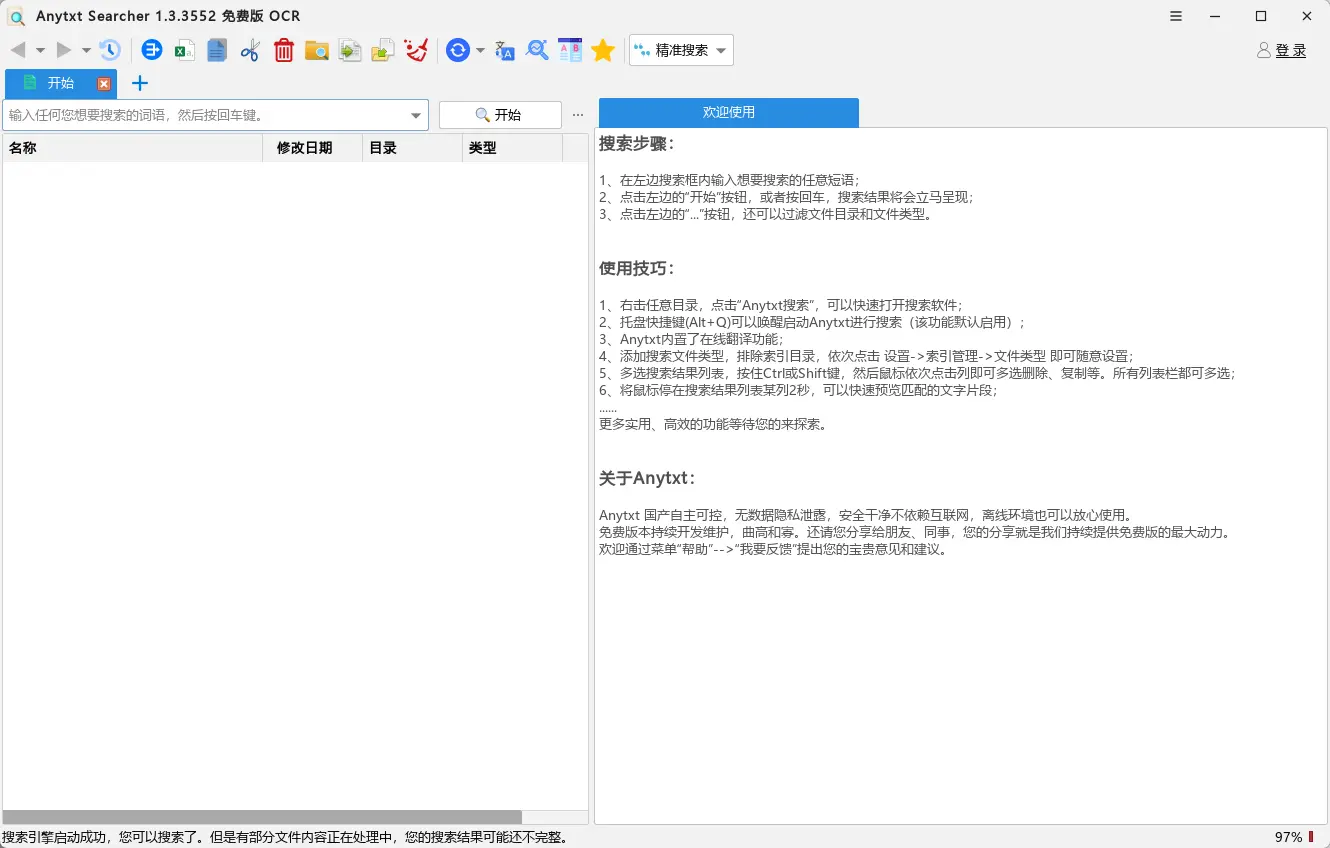Image resolution: width=1330 pixels, height=848 pixels.
Task: Sort by the 目录 column header
Action: click(413, 148)
